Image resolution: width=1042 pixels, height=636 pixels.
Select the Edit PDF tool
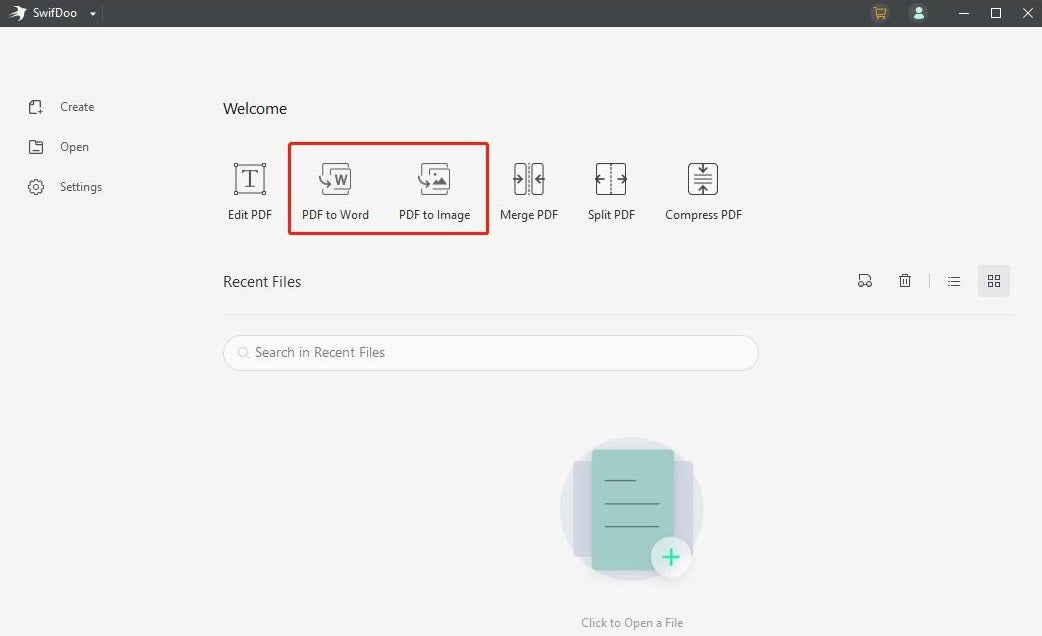[x=248, y=190]
